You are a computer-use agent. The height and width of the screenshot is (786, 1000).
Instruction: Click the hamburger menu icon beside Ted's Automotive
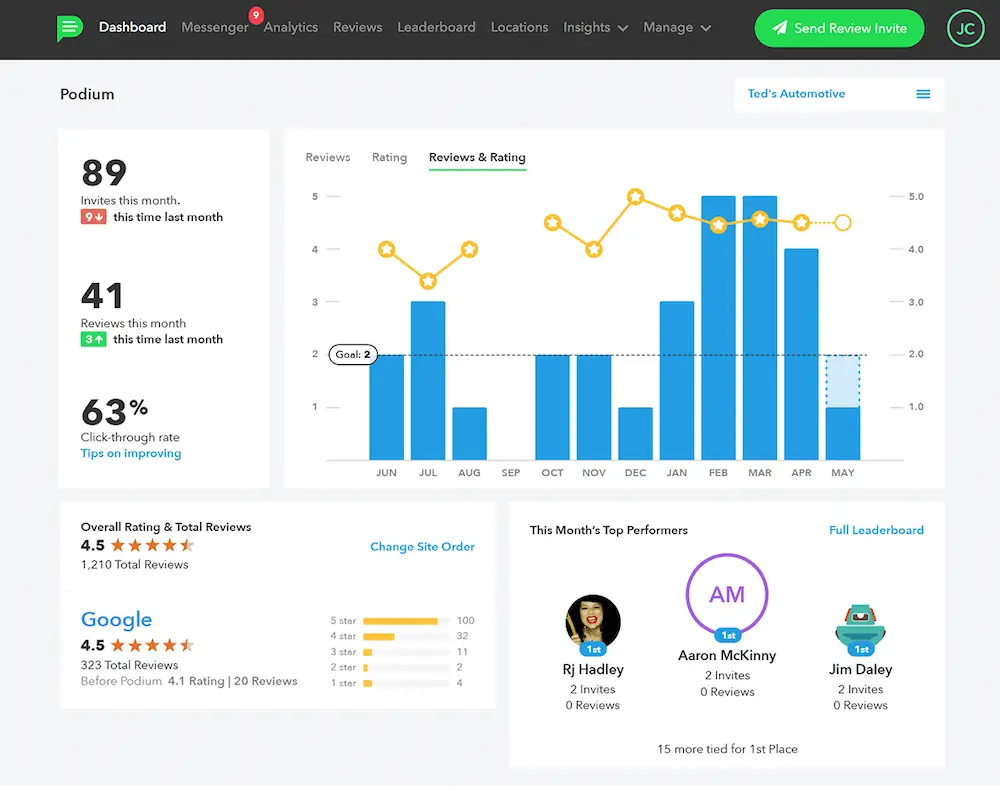pos(923,94)
